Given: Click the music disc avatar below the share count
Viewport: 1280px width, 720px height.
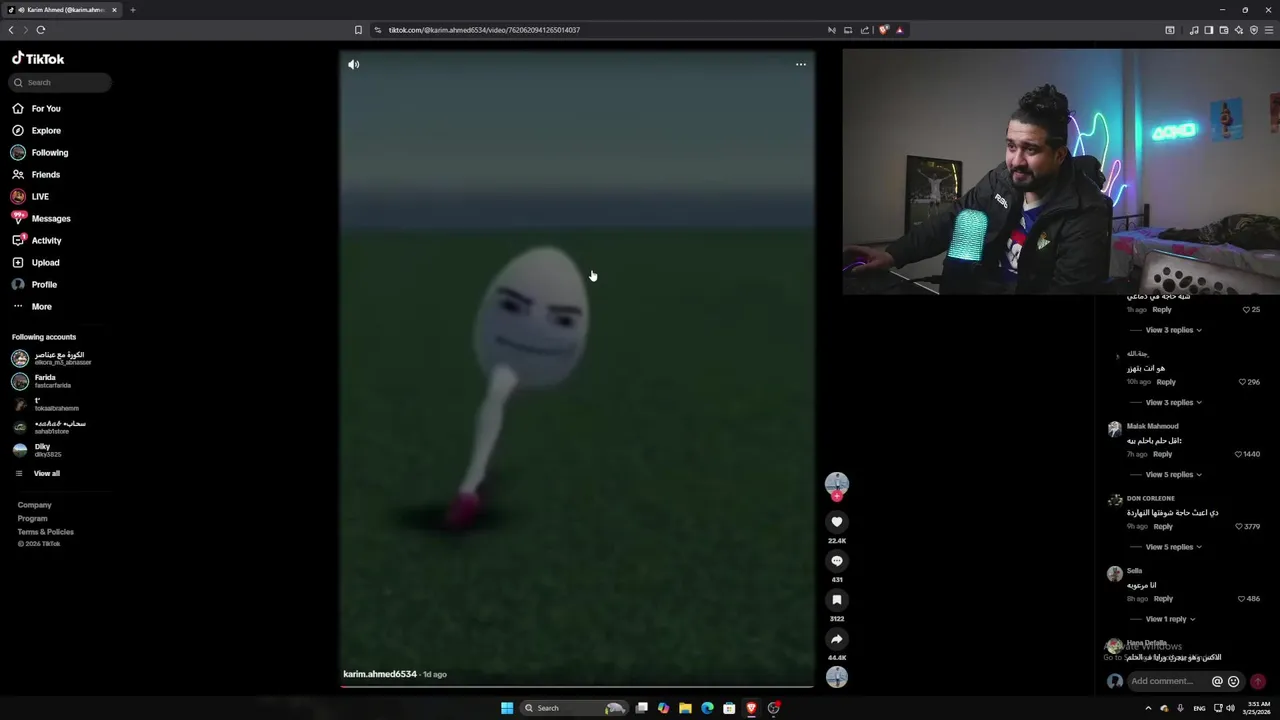Looking at the screenshot, I should (837, 677).
